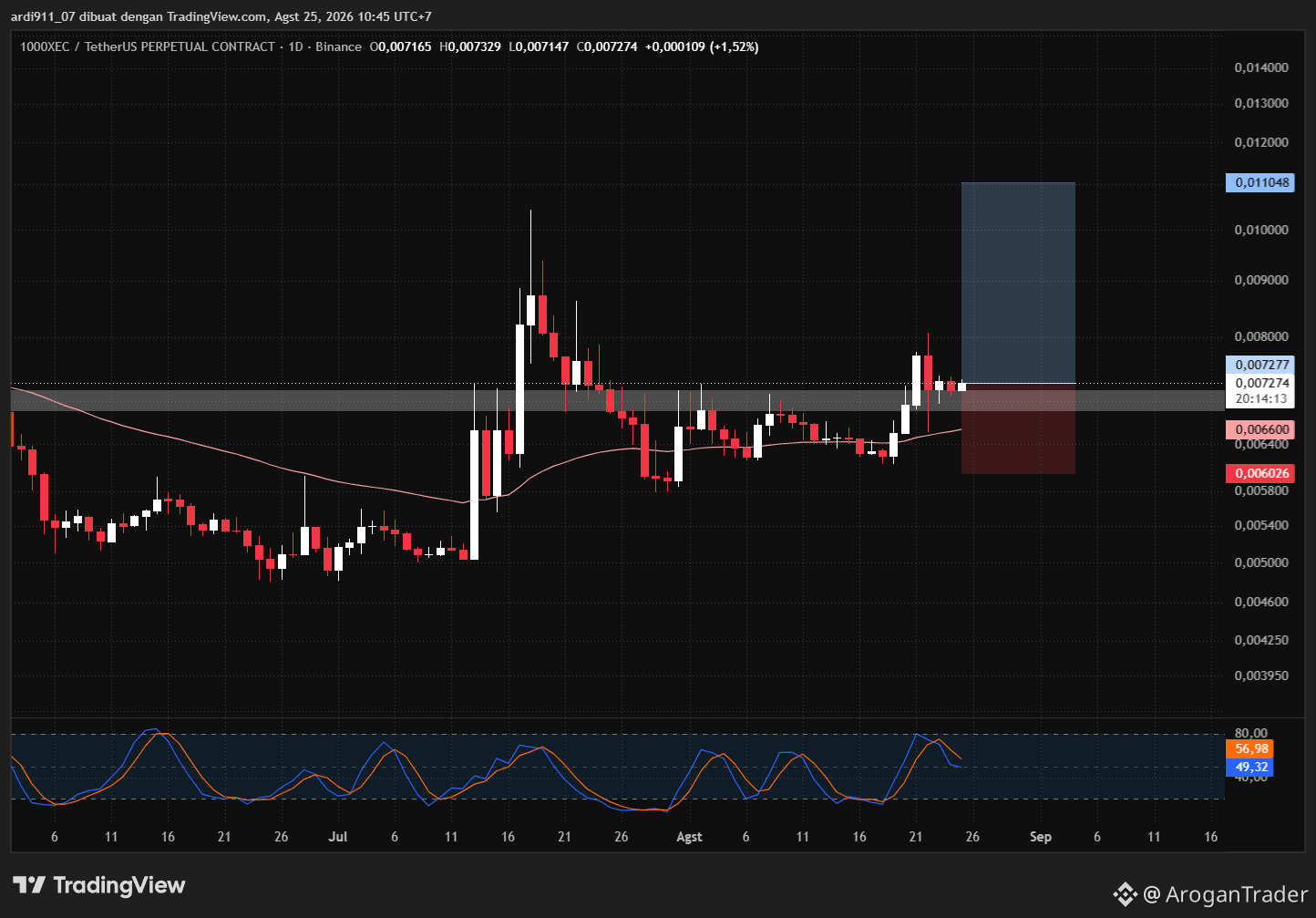Click the stochastic 80,00 level label
The height and width of the screenshot is (918, 1316).
point(1250,733)
